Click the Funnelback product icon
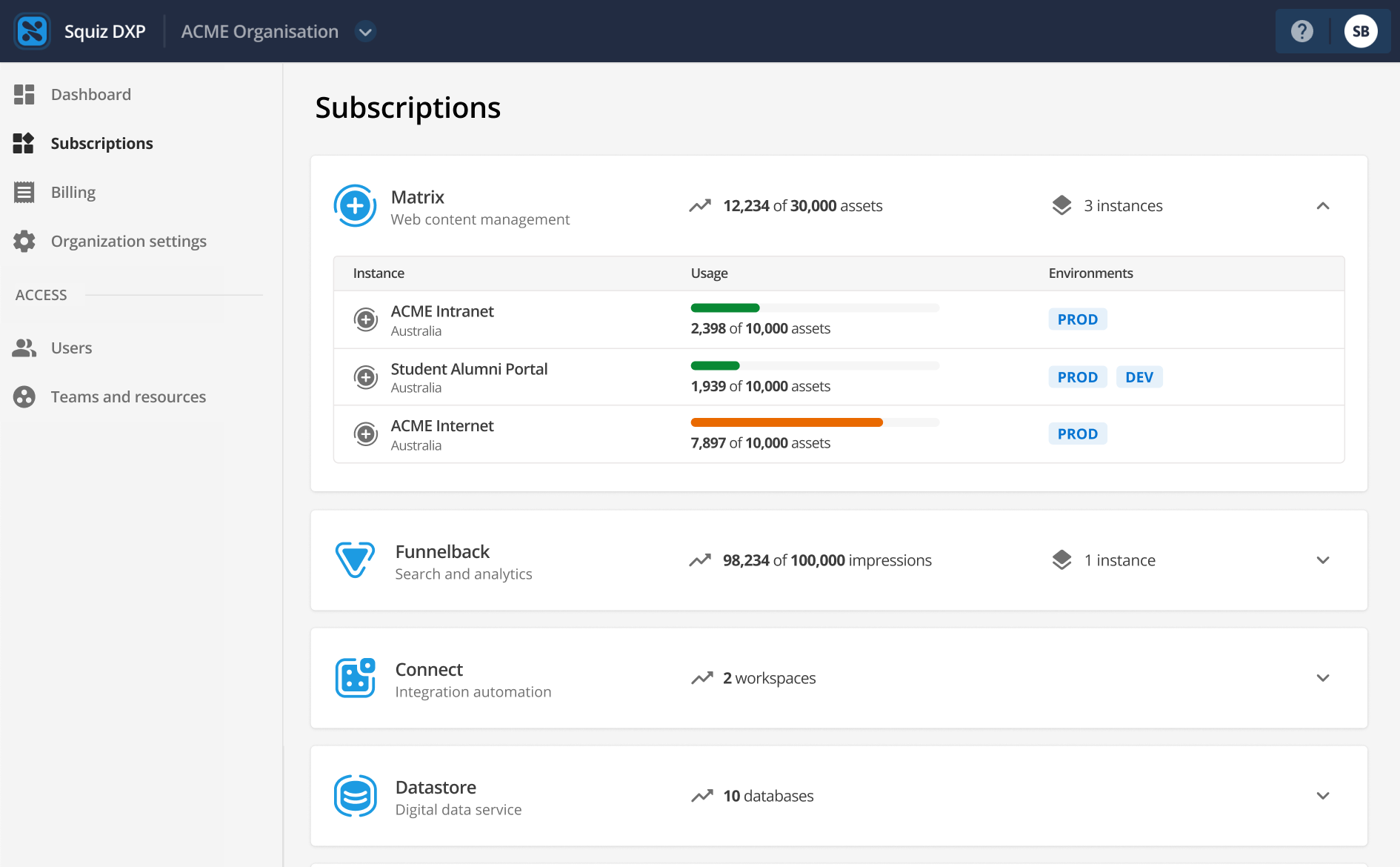1400x867 pixels. point(356,560)
